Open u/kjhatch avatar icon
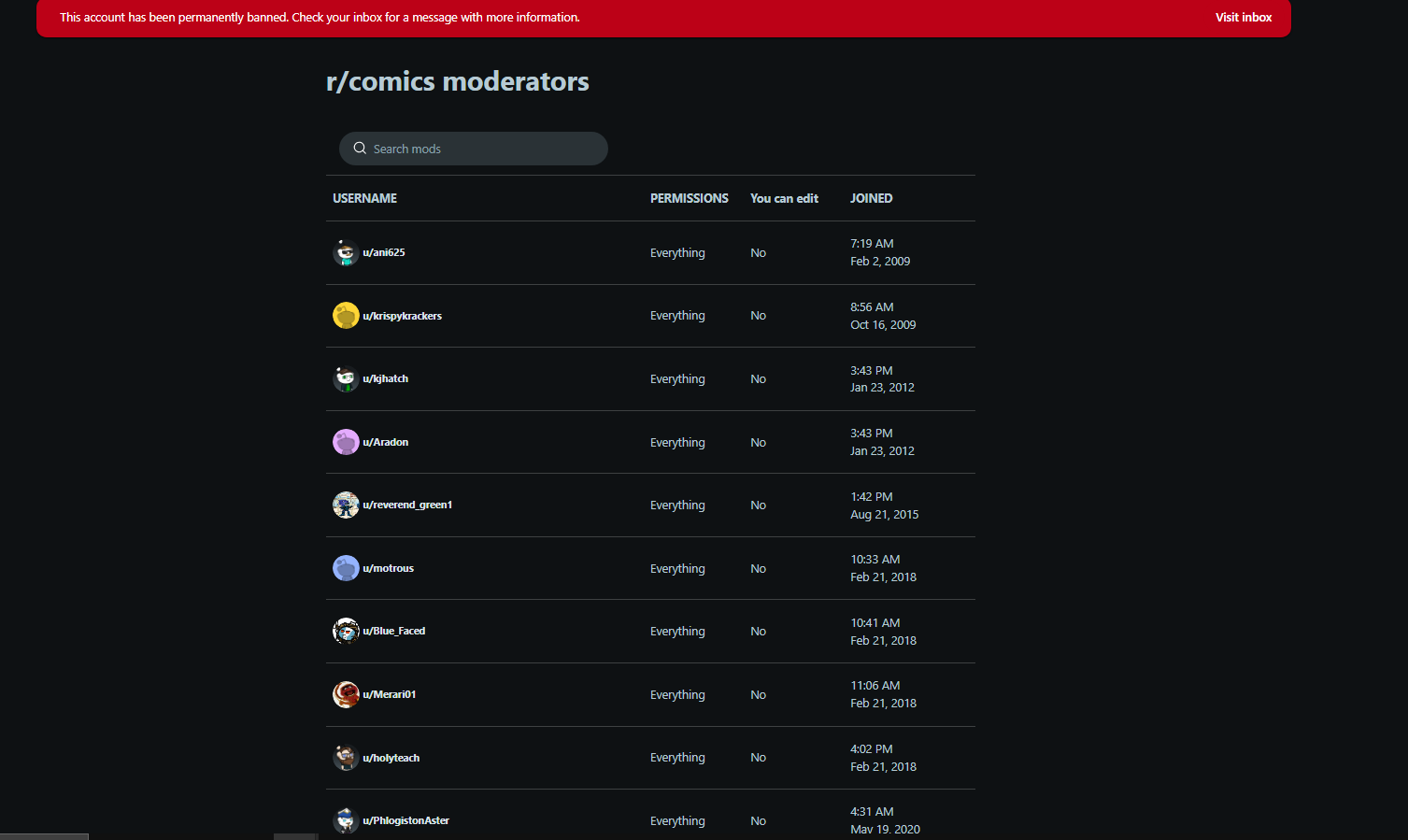Screen dimensions: 1408x840 pyautogui.click(x=346, y=378)
